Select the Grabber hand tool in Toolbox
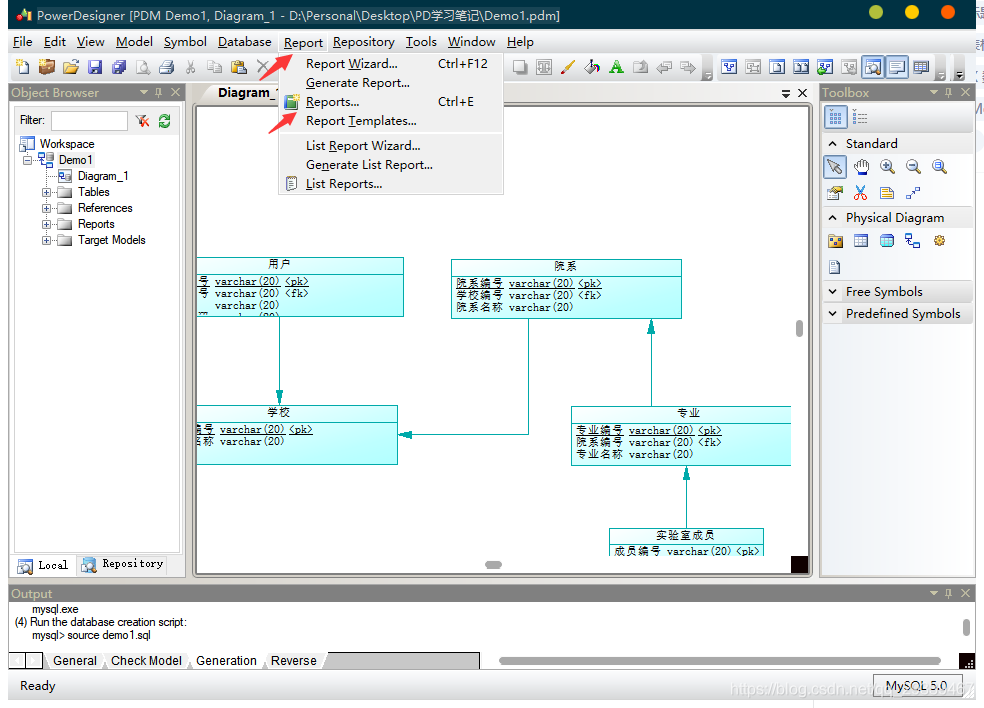 [x=861, y=166]
